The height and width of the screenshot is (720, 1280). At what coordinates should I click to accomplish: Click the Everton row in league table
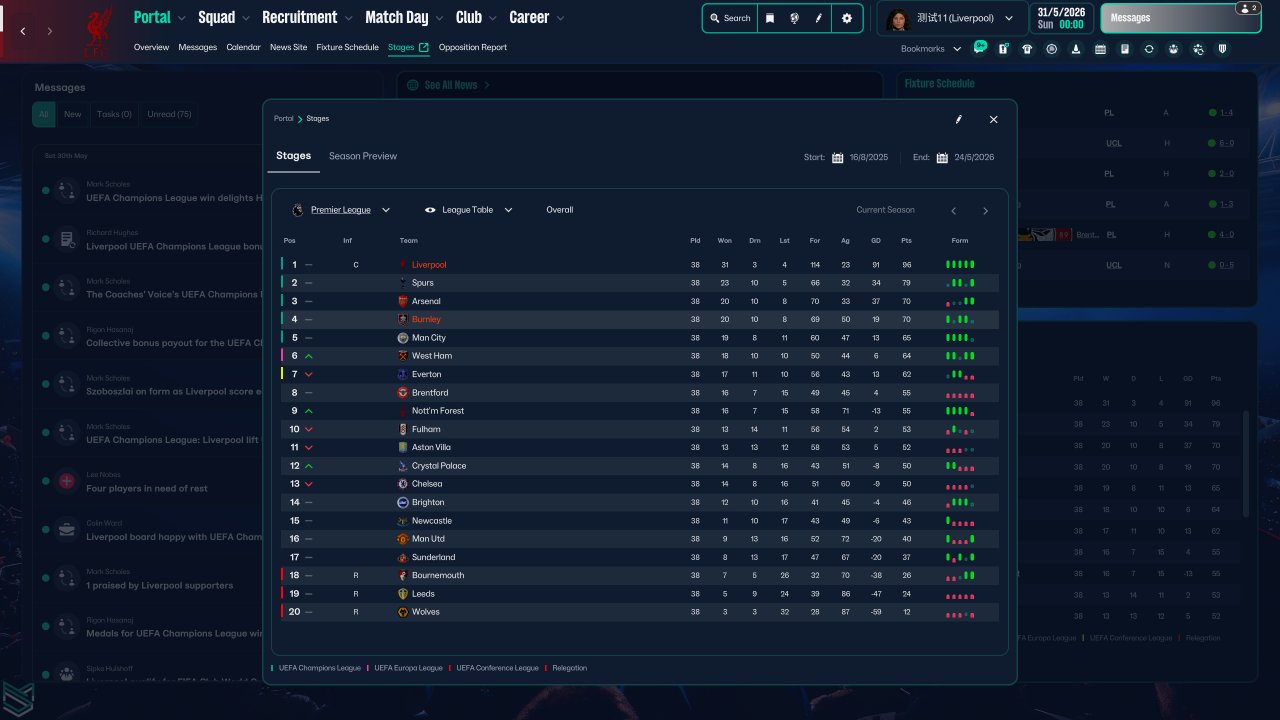click(640, 375)
